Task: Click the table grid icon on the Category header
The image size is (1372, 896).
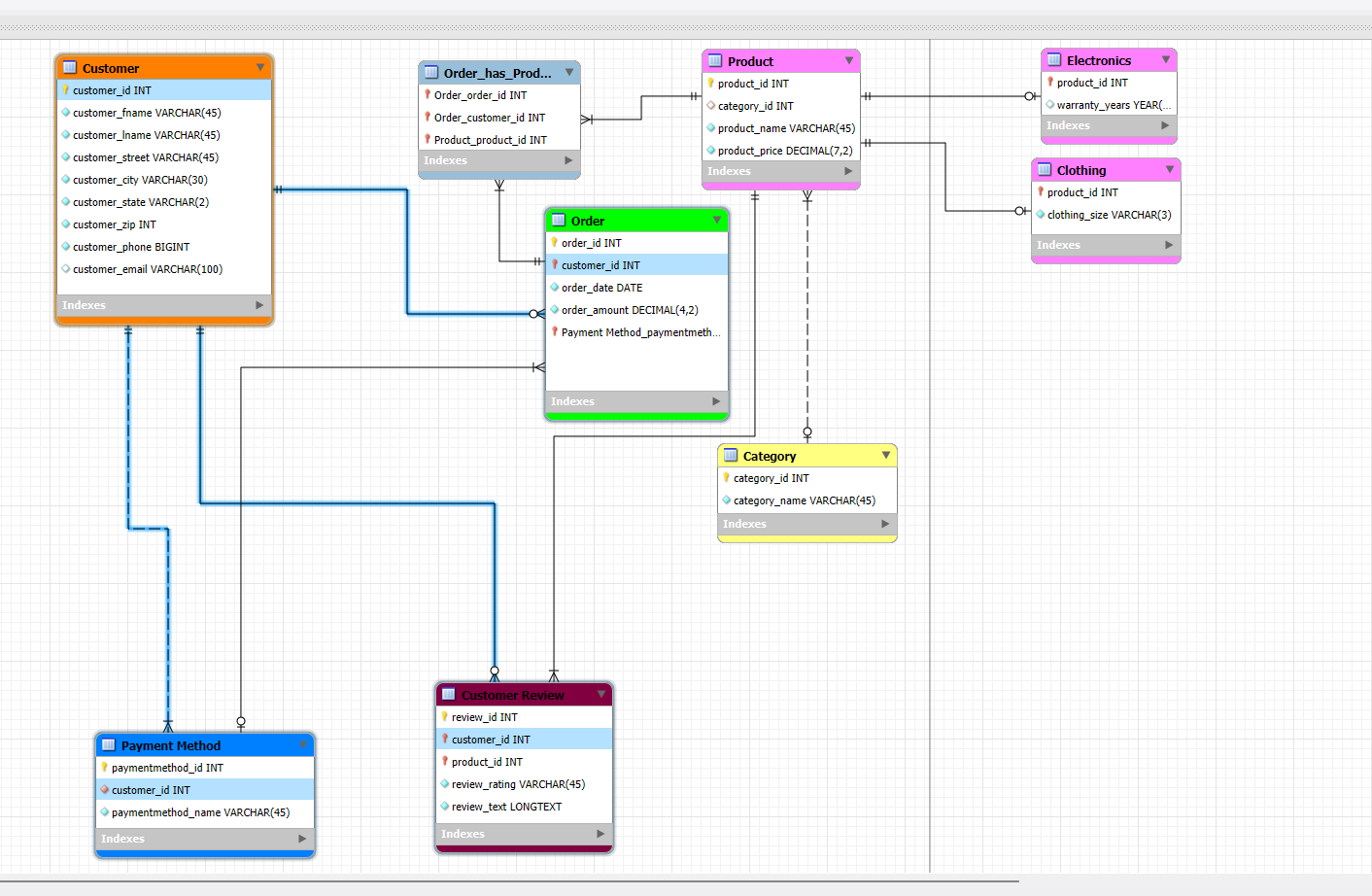Action: (730, 455)
